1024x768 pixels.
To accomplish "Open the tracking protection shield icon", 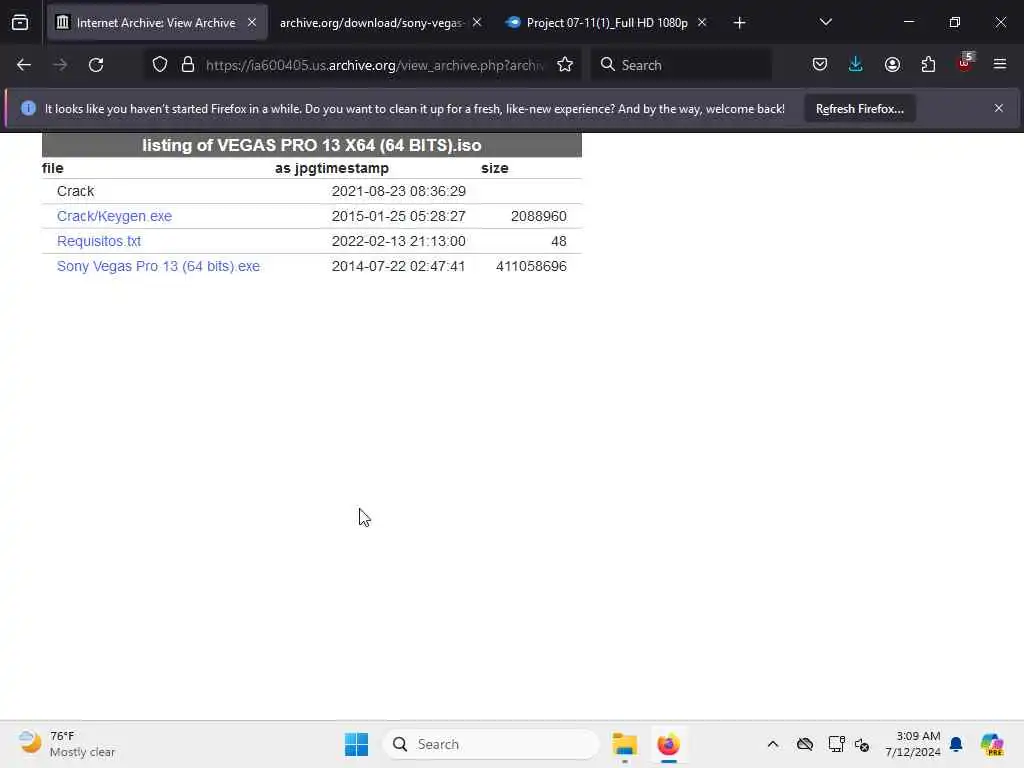I will click(x=160, y=65).
